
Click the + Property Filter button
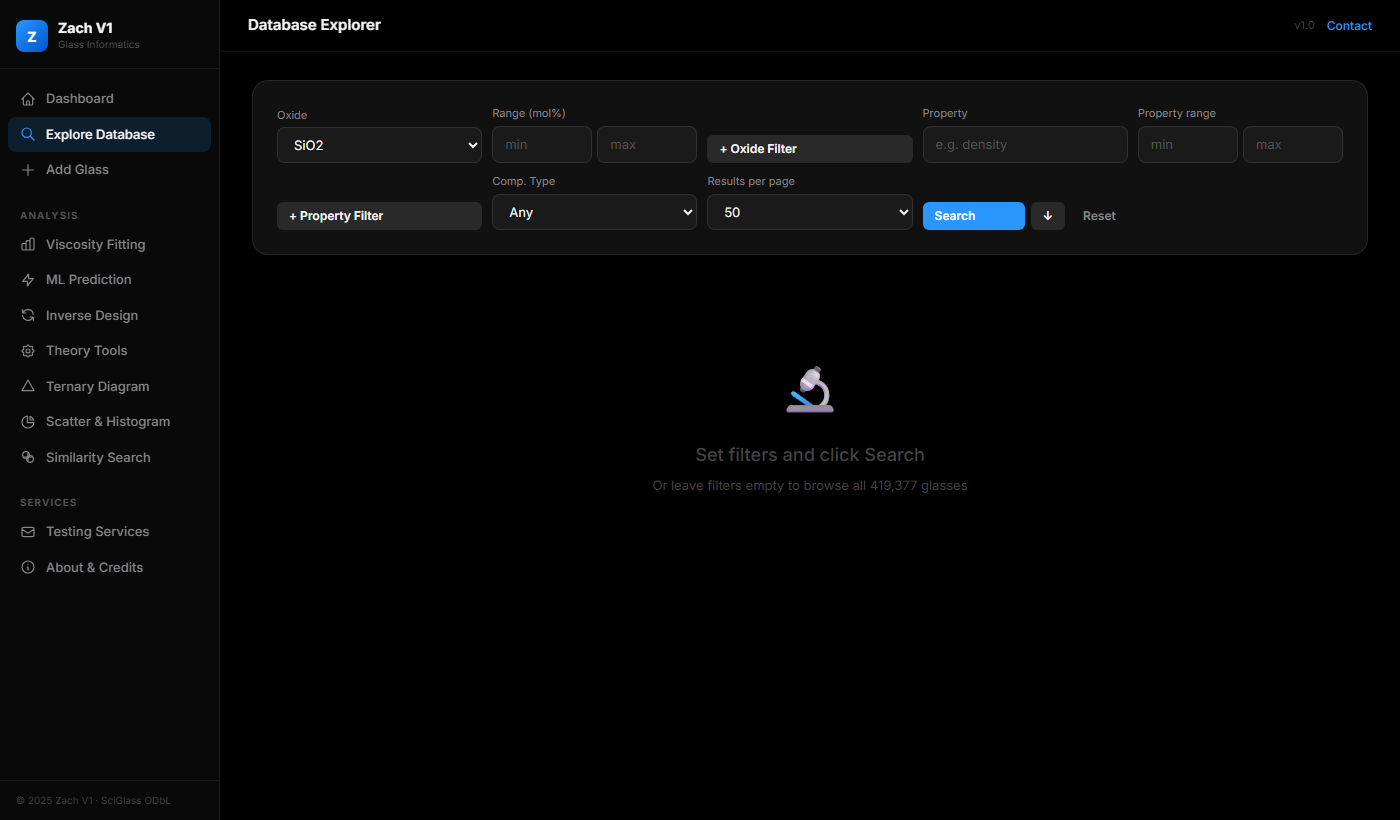(x=379, y=216)
